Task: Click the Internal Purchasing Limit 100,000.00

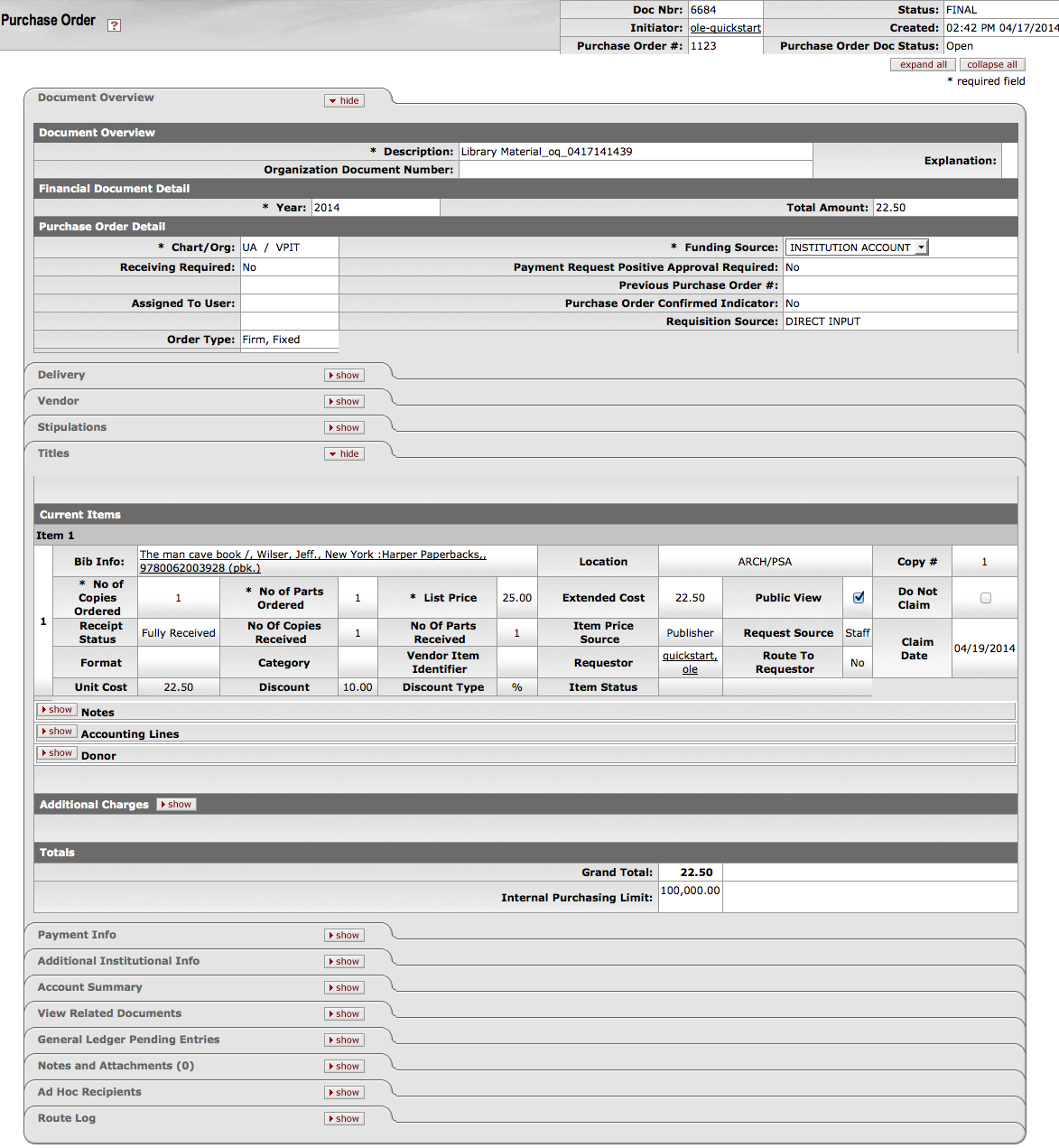Action: pos(691,891)
